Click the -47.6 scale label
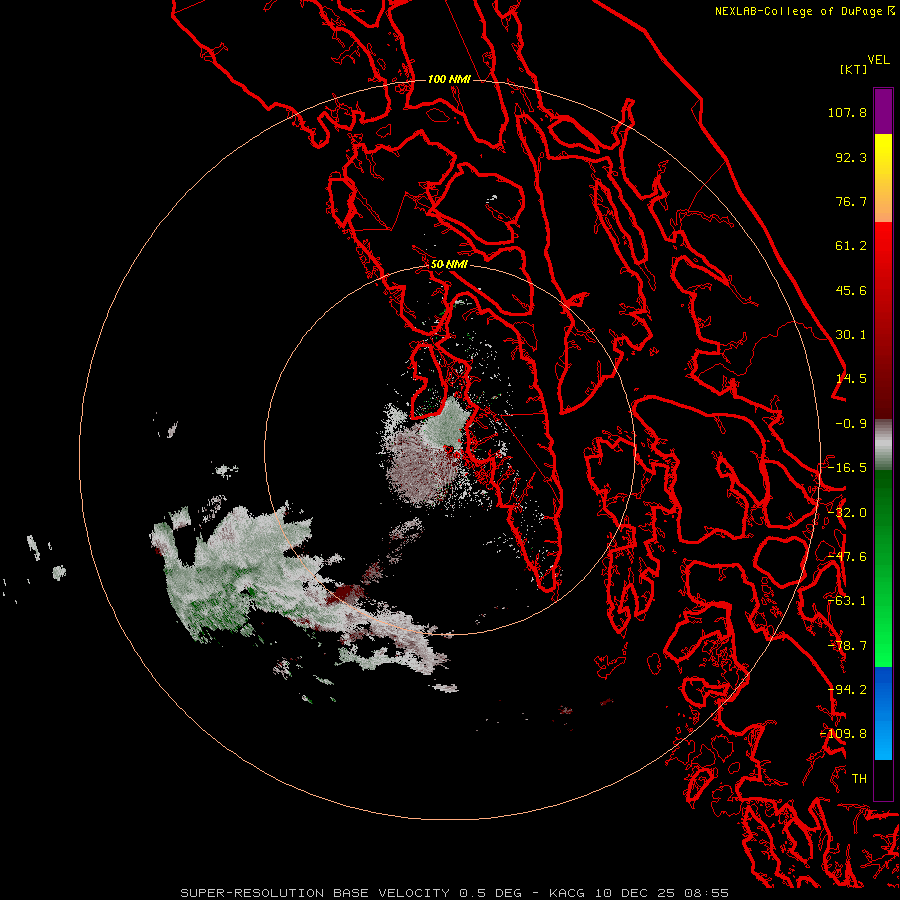The height and width of the screenshot is (900, 900). pyautogui.click(x=847, y=557)
